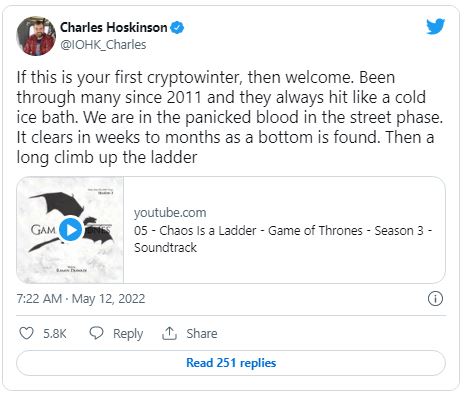Click the reply speech bubble icon
464x399 pixels.
pos(96,333)
